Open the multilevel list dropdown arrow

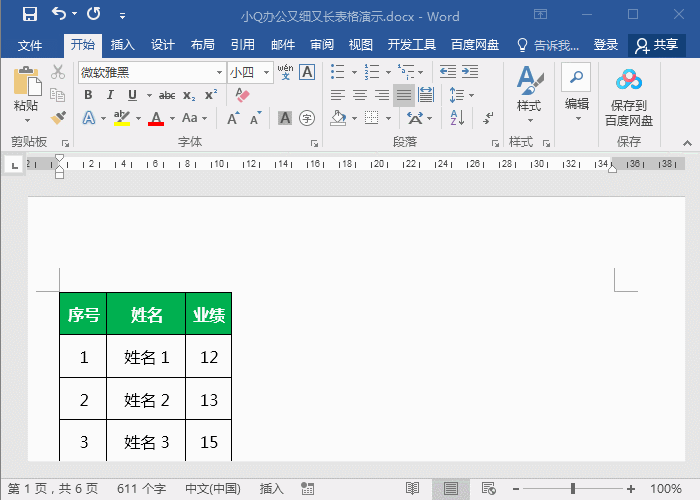coord(421,72)
